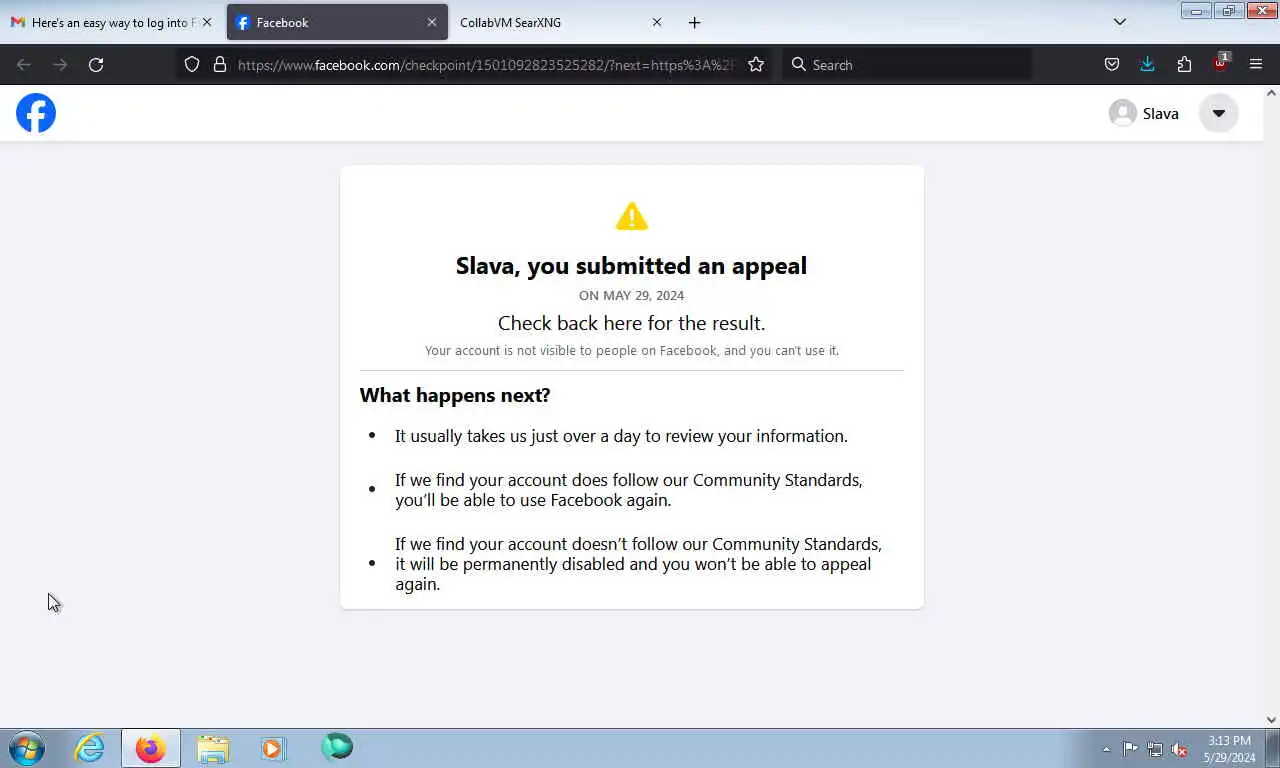The height and width of the screenshot is (768, 1280).
Task: Open the Windows Start menu
Action: [27, 748]
